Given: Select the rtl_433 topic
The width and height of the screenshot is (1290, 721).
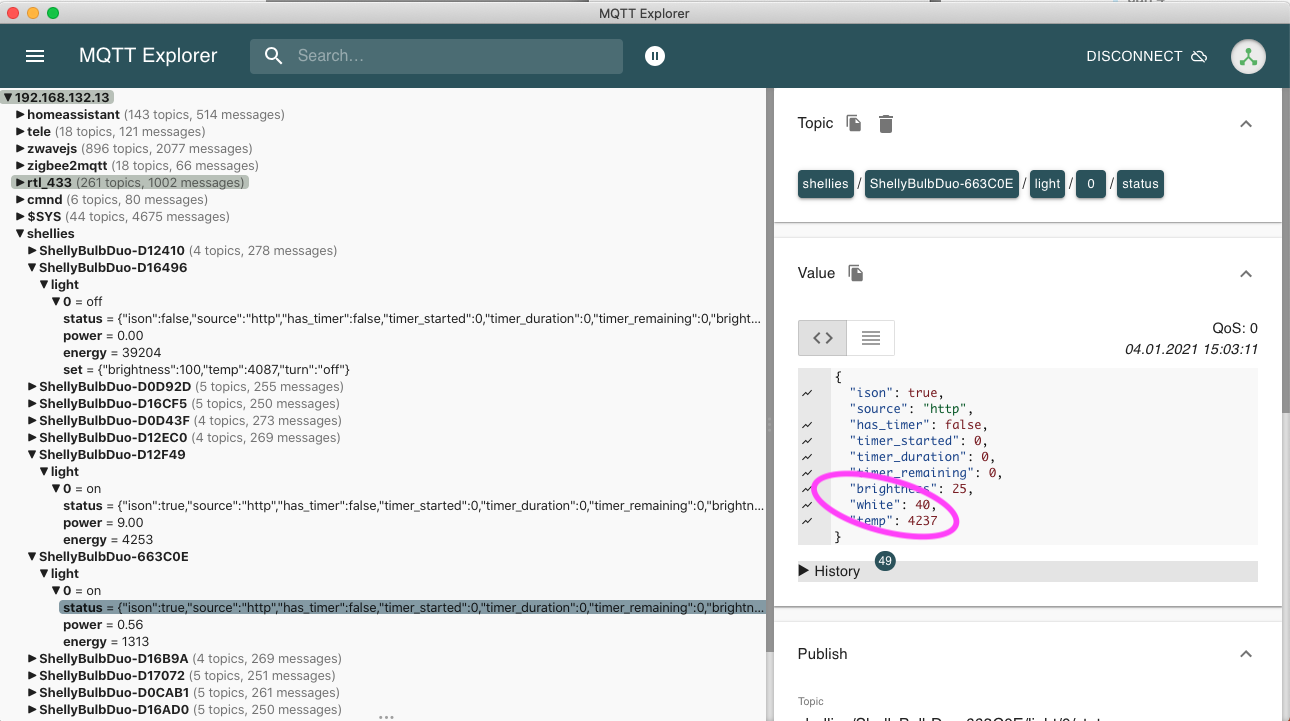Looking at the screenshot, I should [x=51, y=183].
